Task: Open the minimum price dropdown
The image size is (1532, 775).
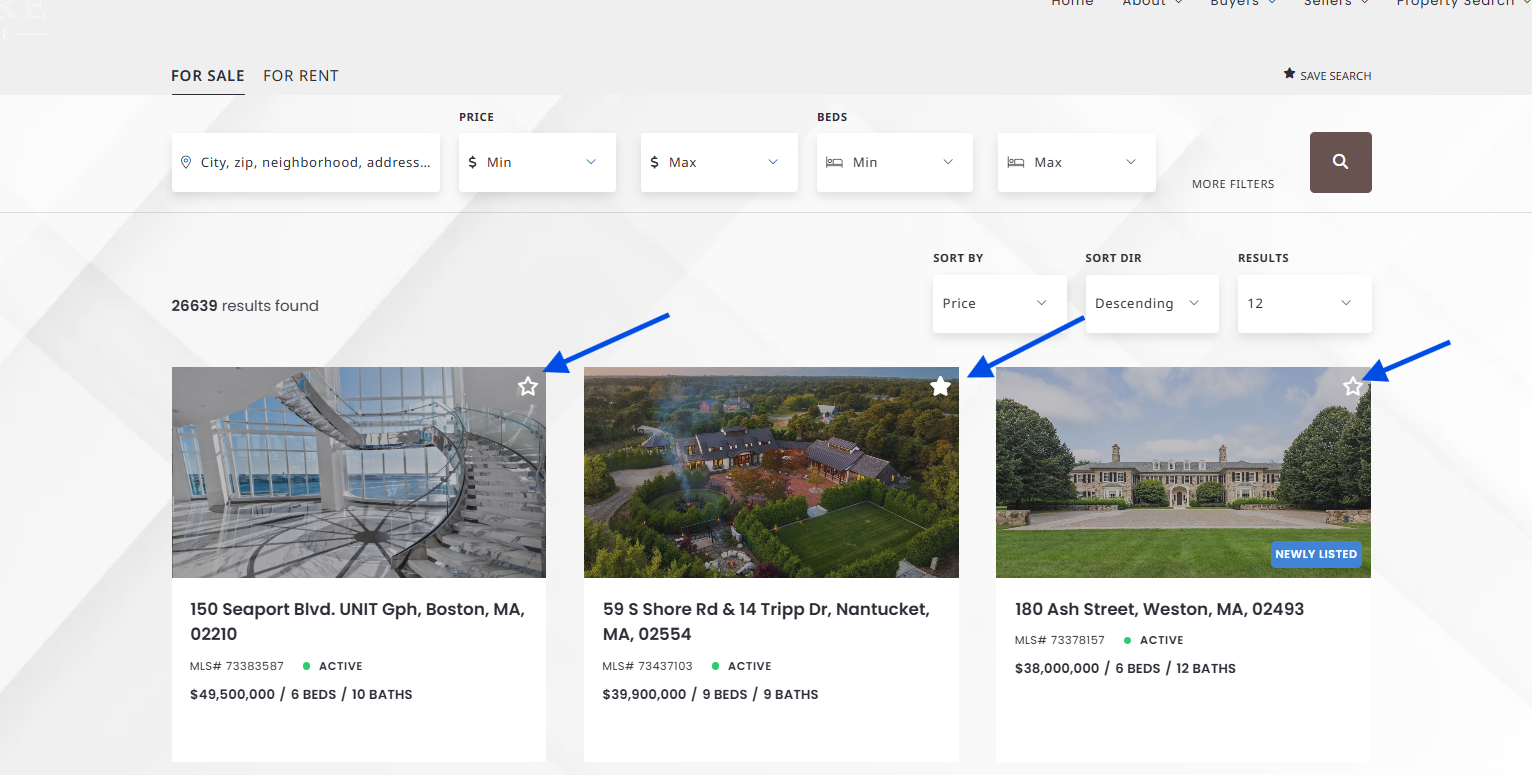Action: pos(537,162)
